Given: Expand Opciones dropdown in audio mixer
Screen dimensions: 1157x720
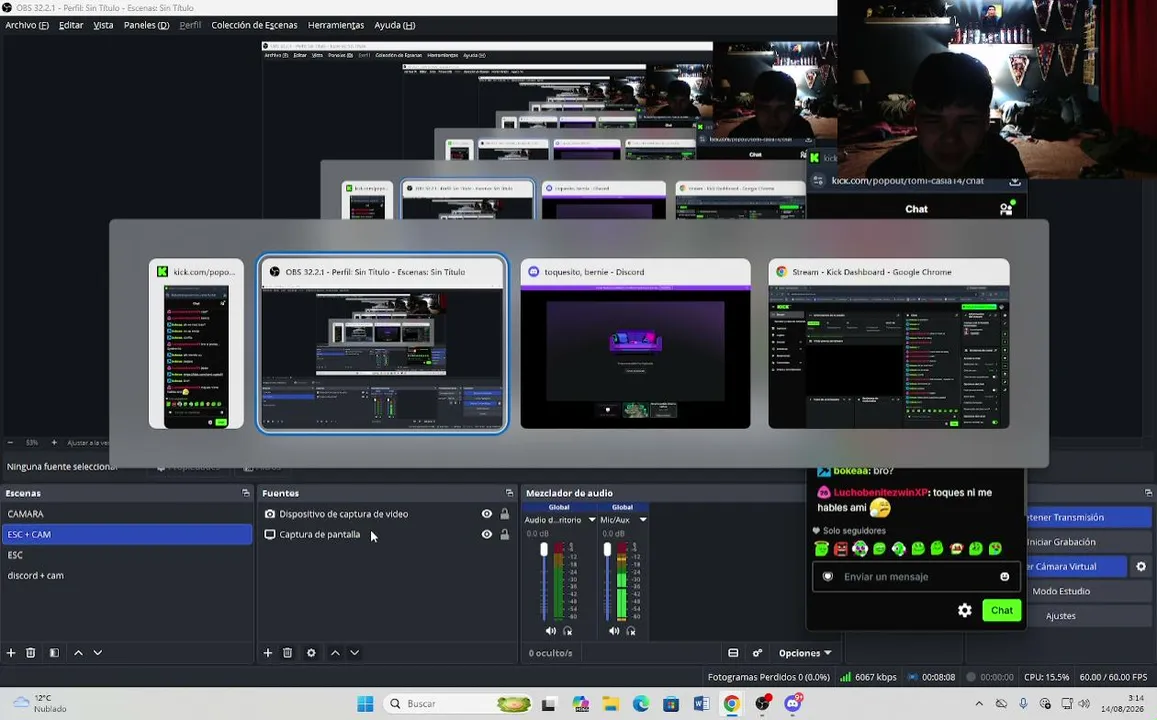Looking at the screenshot, I should tap(805, 653).
